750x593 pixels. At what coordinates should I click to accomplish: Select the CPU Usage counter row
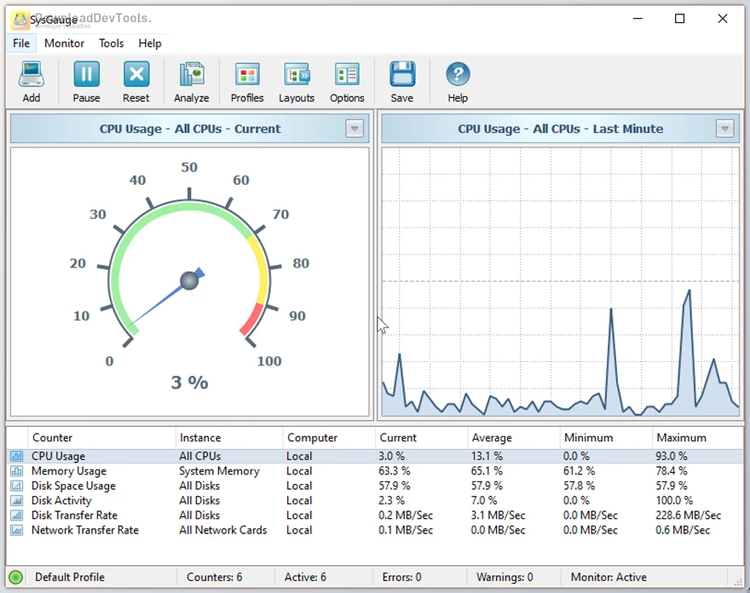click(375, 456)
